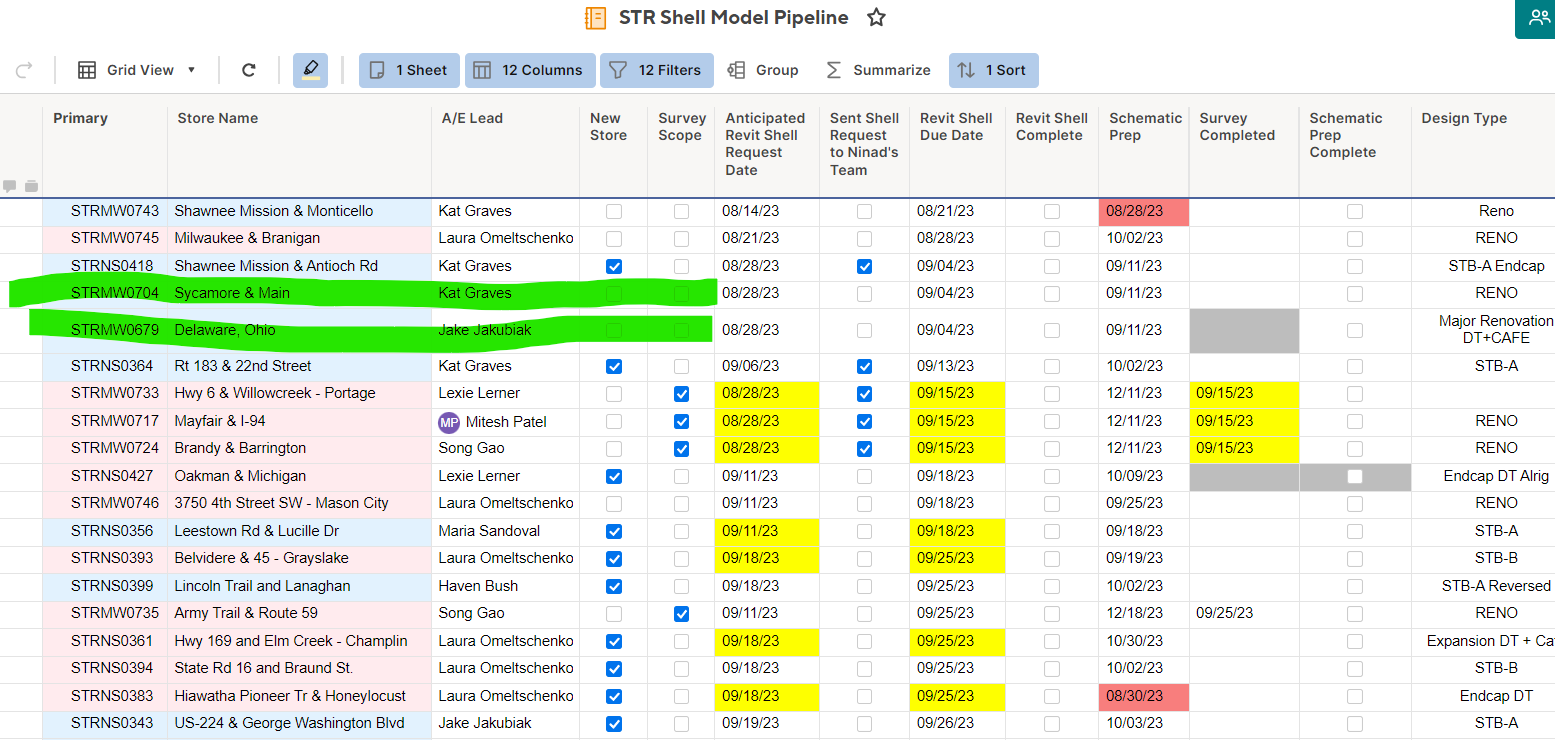Uncheck Survey Scope for Army Trail & Route 59
Image resolution: width=1555 pixels, height=740 pixels.
coord(681,613)
